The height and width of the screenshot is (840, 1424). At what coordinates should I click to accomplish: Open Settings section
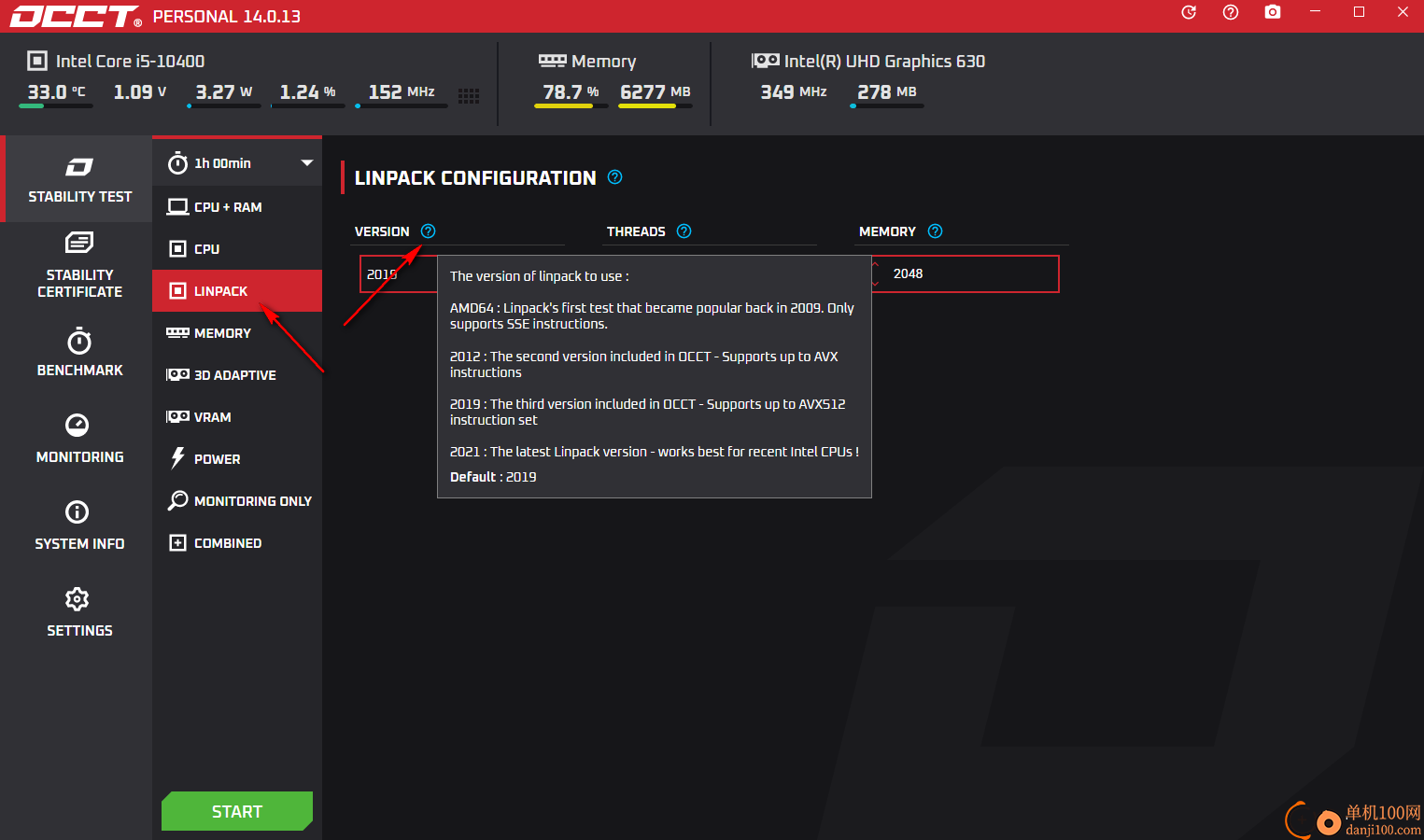(79, 612)
